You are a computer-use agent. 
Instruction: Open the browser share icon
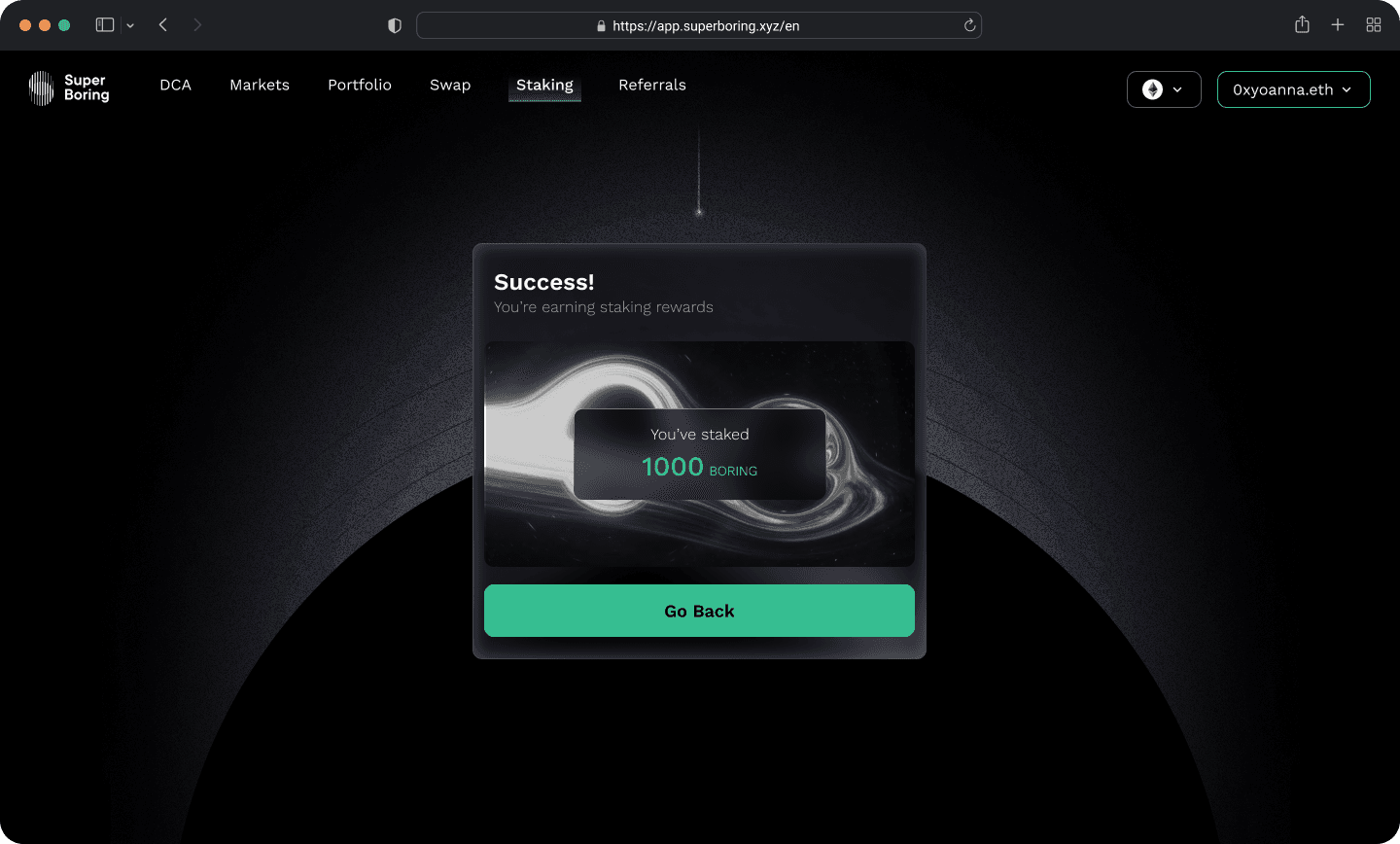click(x=1302, y=25)
